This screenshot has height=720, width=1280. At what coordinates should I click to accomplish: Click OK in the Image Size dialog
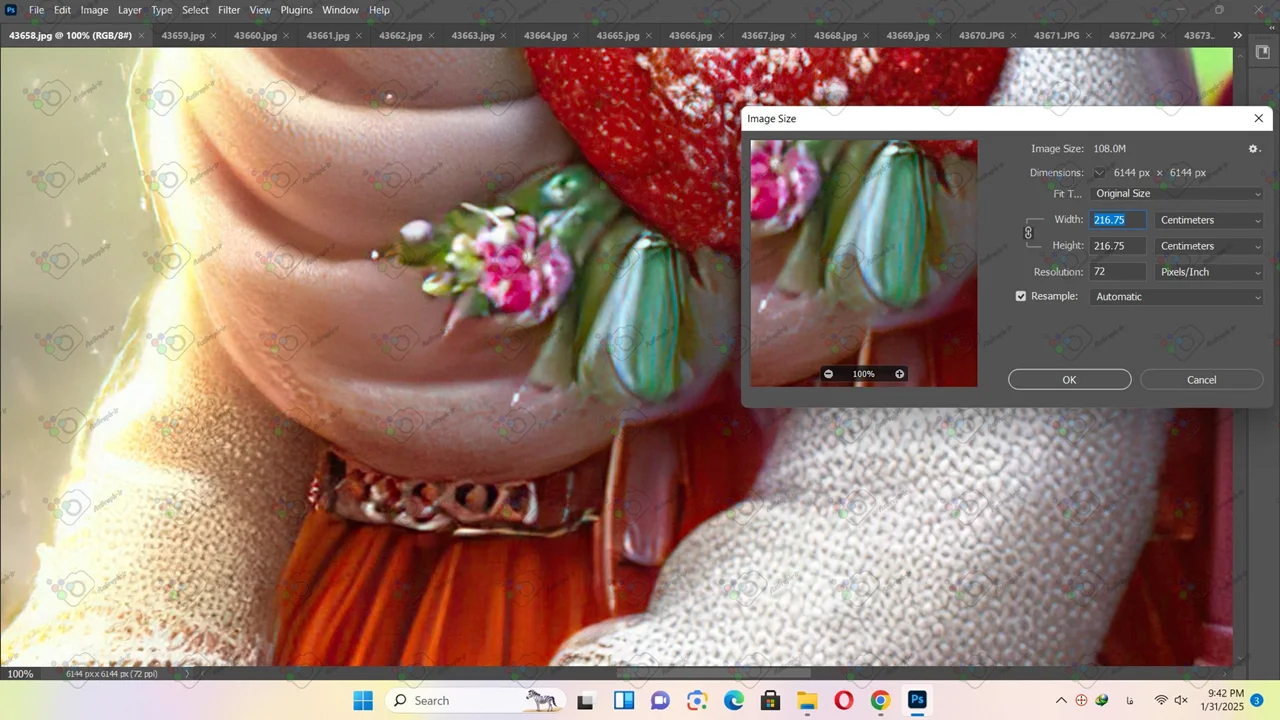(1069, 380)
